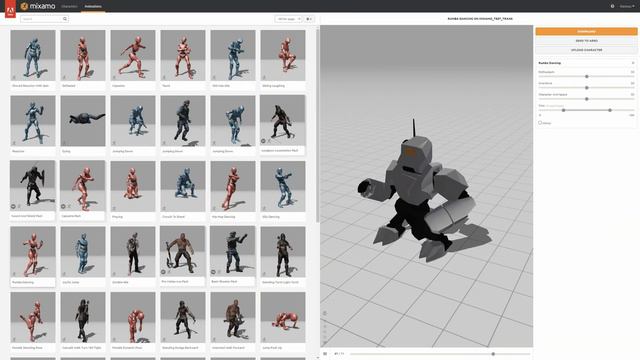The width and height of the screenshot is (640, 360).
Task: Switch to the Characters tab
Action: coord(69,6)
